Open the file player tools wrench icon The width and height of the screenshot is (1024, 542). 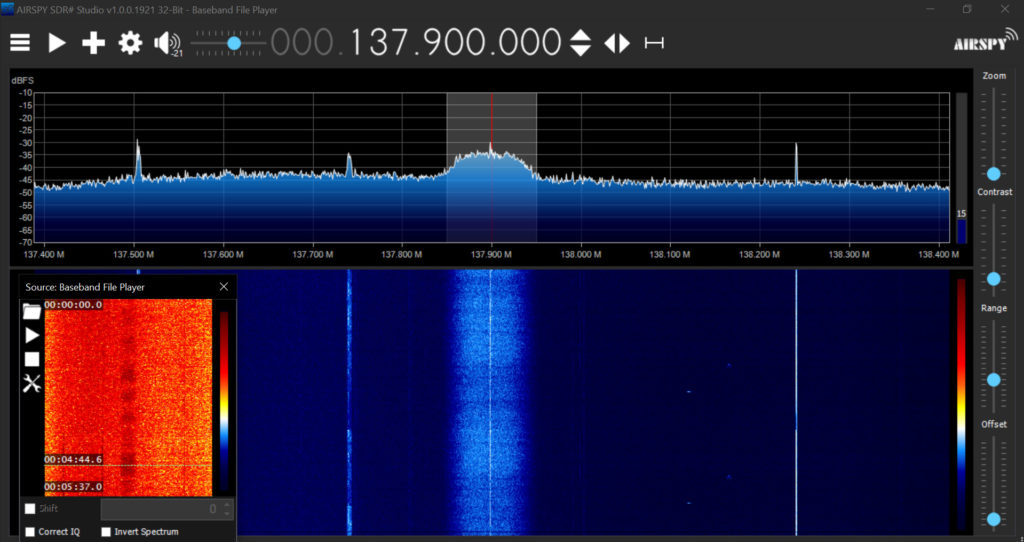tap(32, 383)
